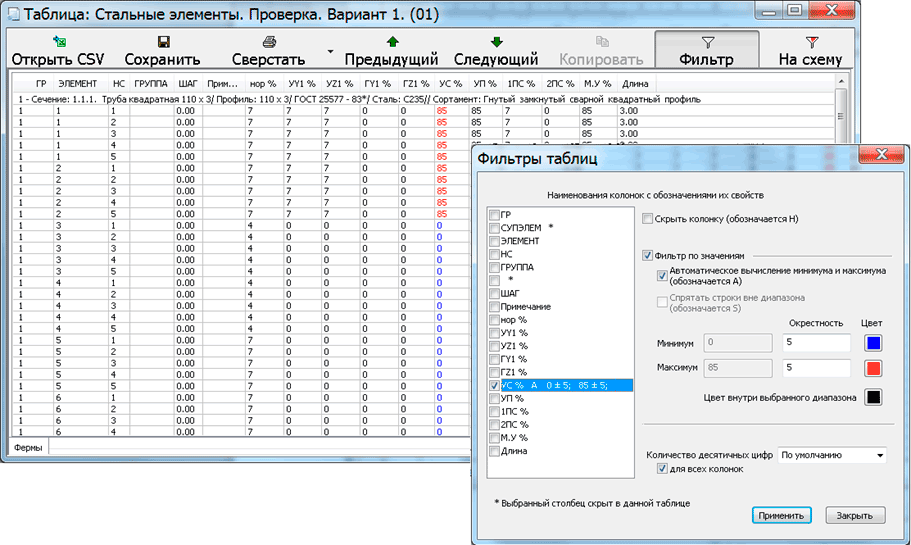Click the Копировать toolbar icon
The height and width of the screenshot is (545, 911).
pyautogui.click(x=601, y=42)
